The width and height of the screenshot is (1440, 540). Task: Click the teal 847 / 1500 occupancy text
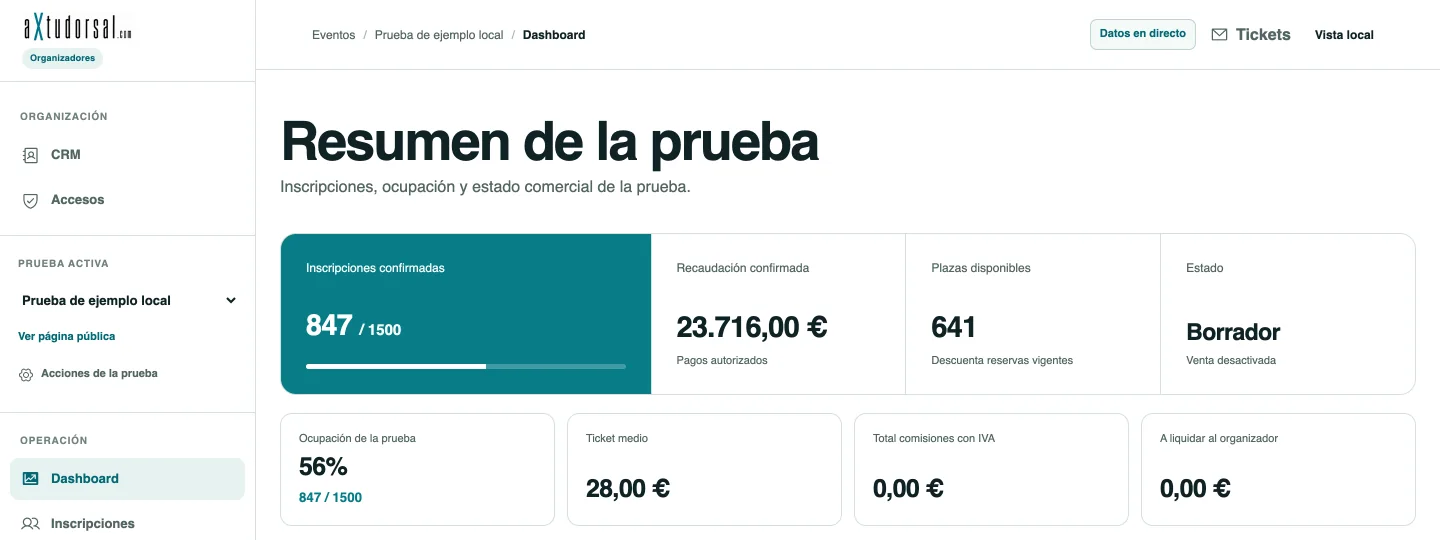coord(330,497)
